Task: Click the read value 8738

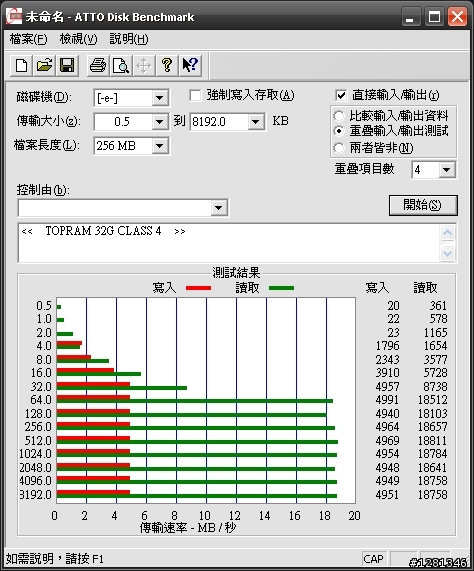Action: pos(435,387)
